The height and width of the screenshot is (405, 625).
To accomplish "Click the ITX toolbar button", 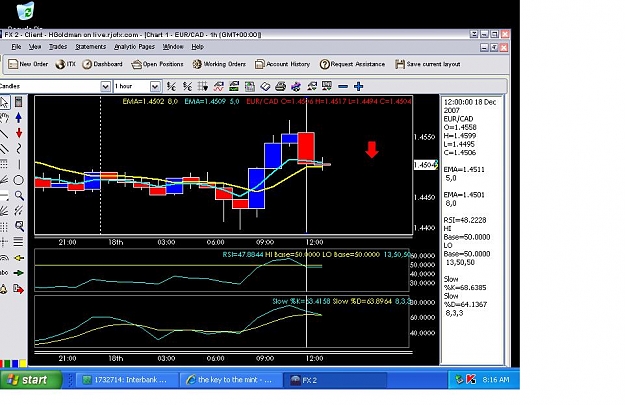I will [x=66, y=64].
